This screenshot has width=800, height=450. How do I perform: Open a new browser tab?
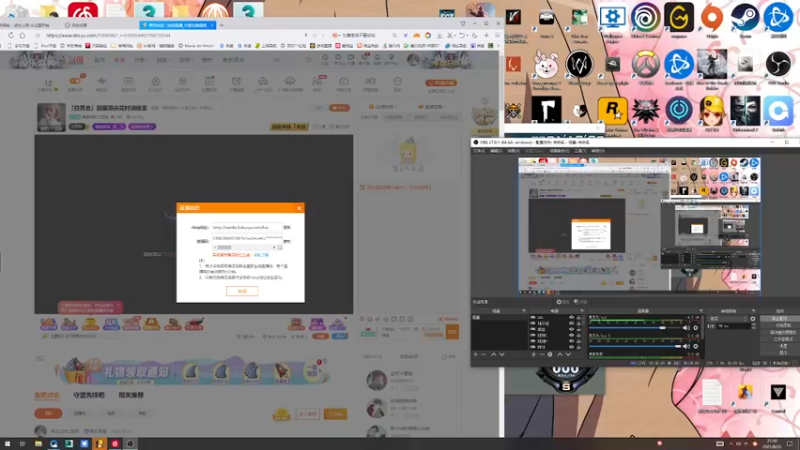tap(221, 24)
